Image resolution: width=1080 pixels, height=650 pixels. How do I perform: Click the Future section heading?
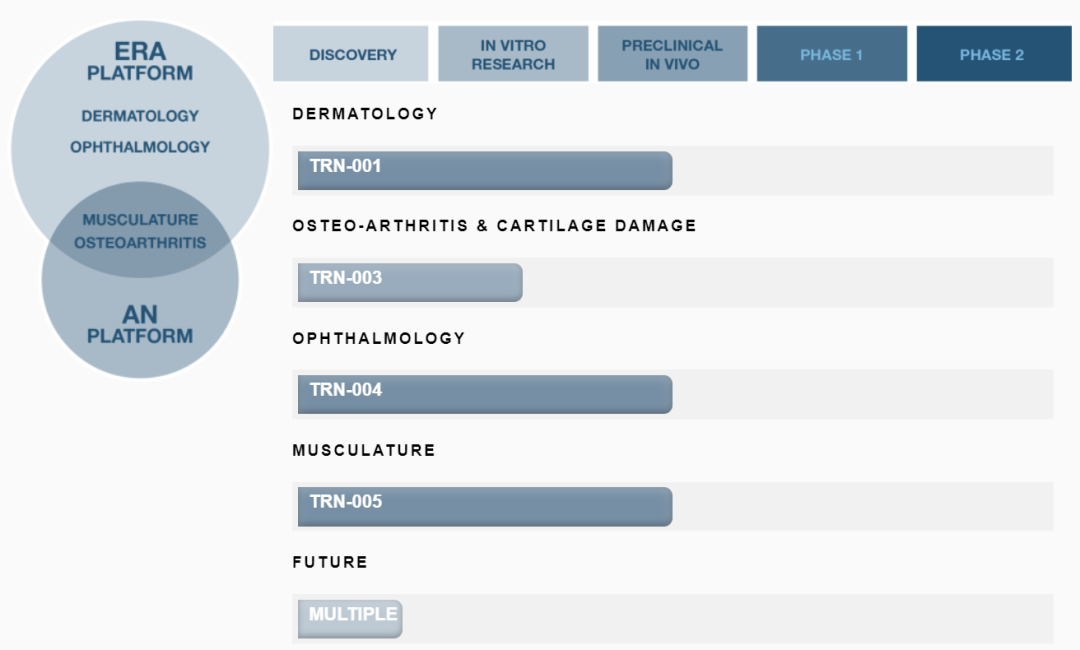(330, 562)
